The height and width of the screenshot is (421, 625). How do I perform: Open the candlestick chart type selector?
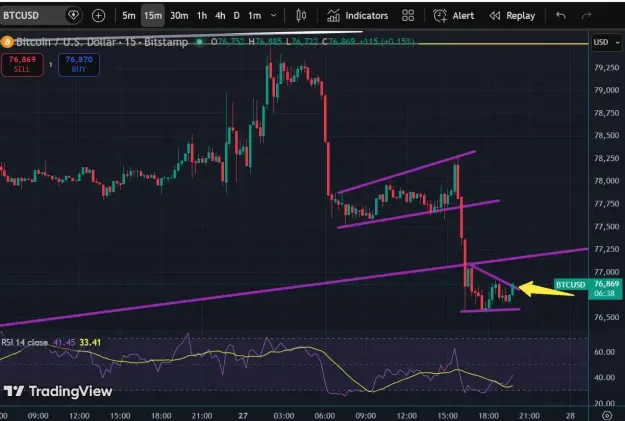click(x=301, y=16)
